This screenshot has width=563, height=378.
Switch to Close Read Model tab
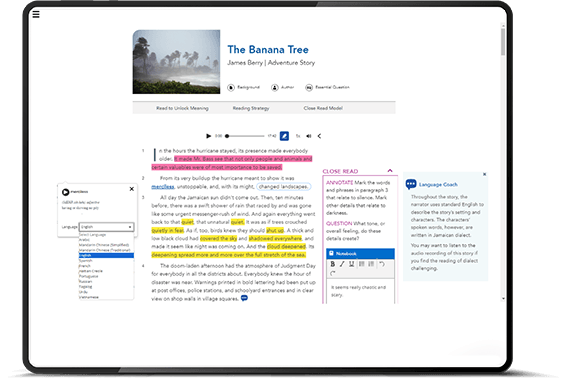323,108
